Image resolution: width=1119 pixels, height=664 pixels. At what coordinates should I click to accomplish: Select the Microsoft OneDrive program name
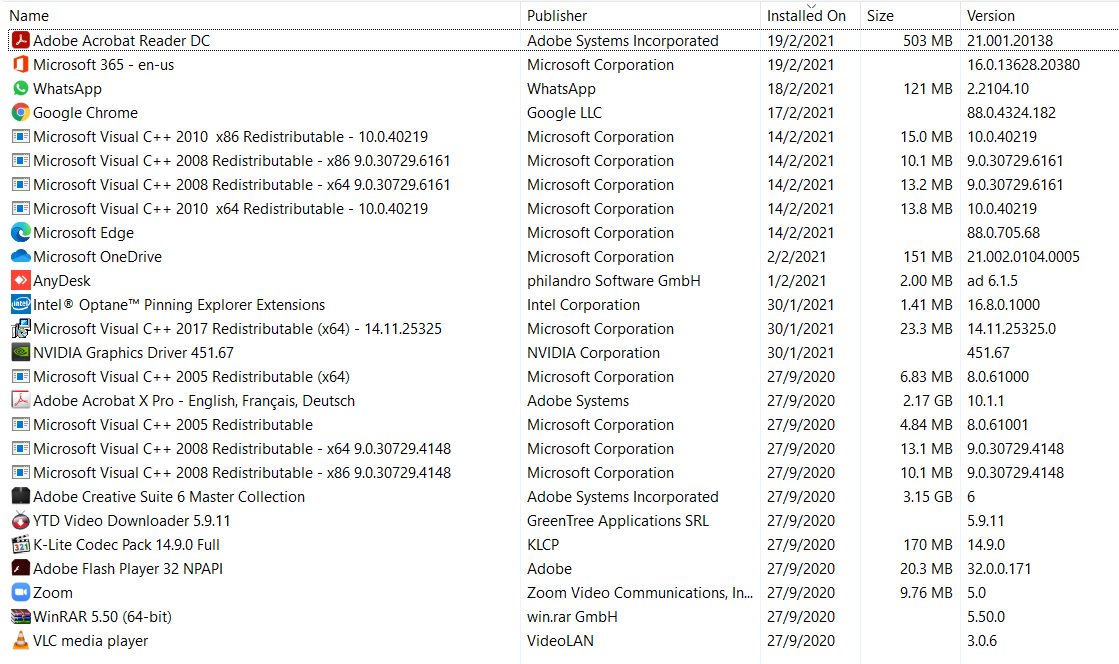pyautogui.click(x=97, y=256)
